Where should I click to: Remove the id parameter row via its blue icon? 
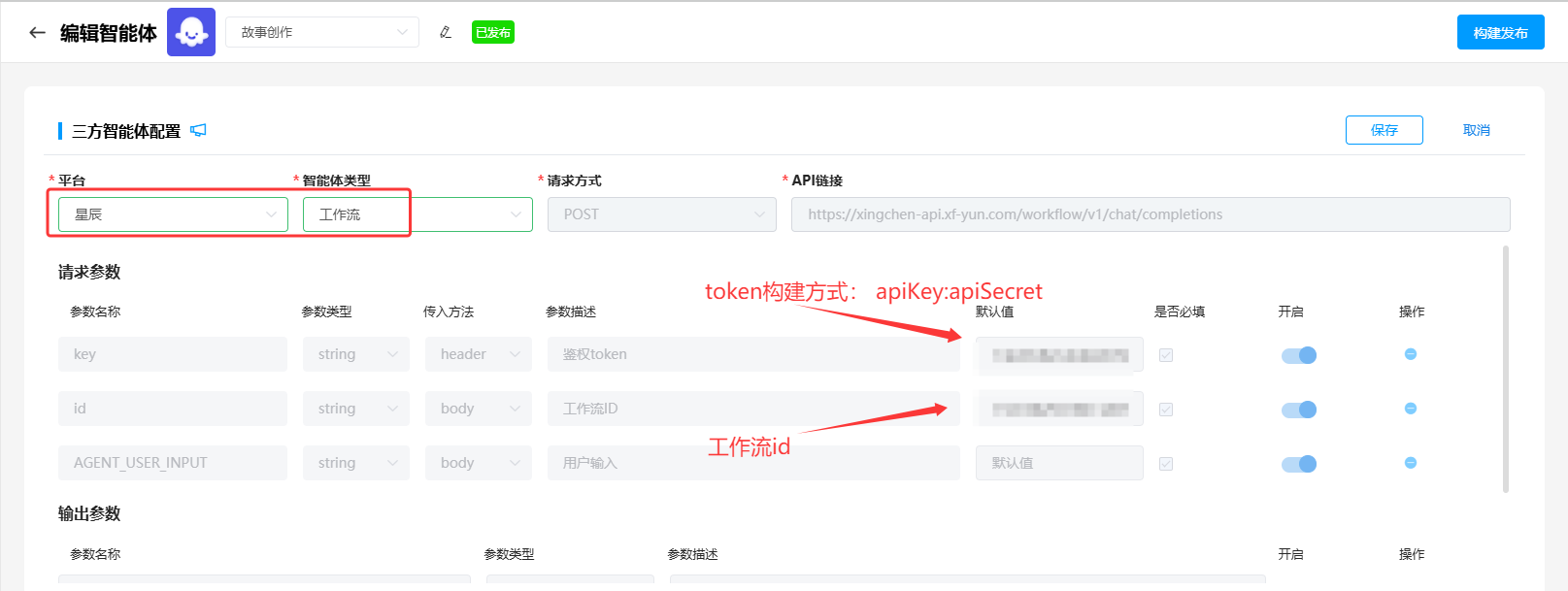point(1411,409)
